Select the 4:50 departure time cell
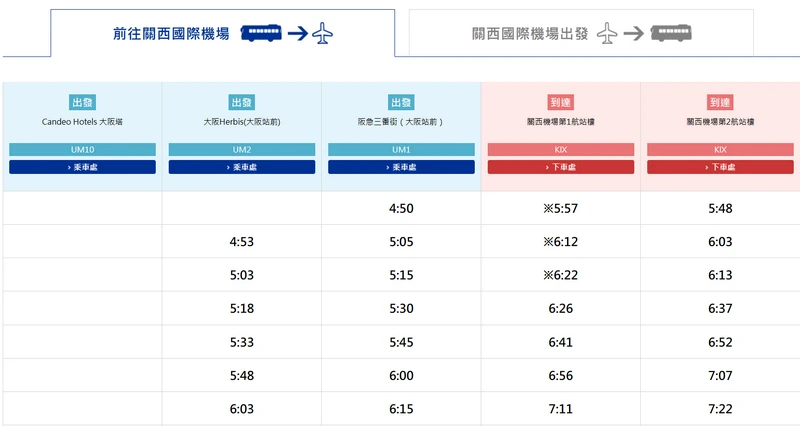The image size is (800, 426). [x=402, y=208]
